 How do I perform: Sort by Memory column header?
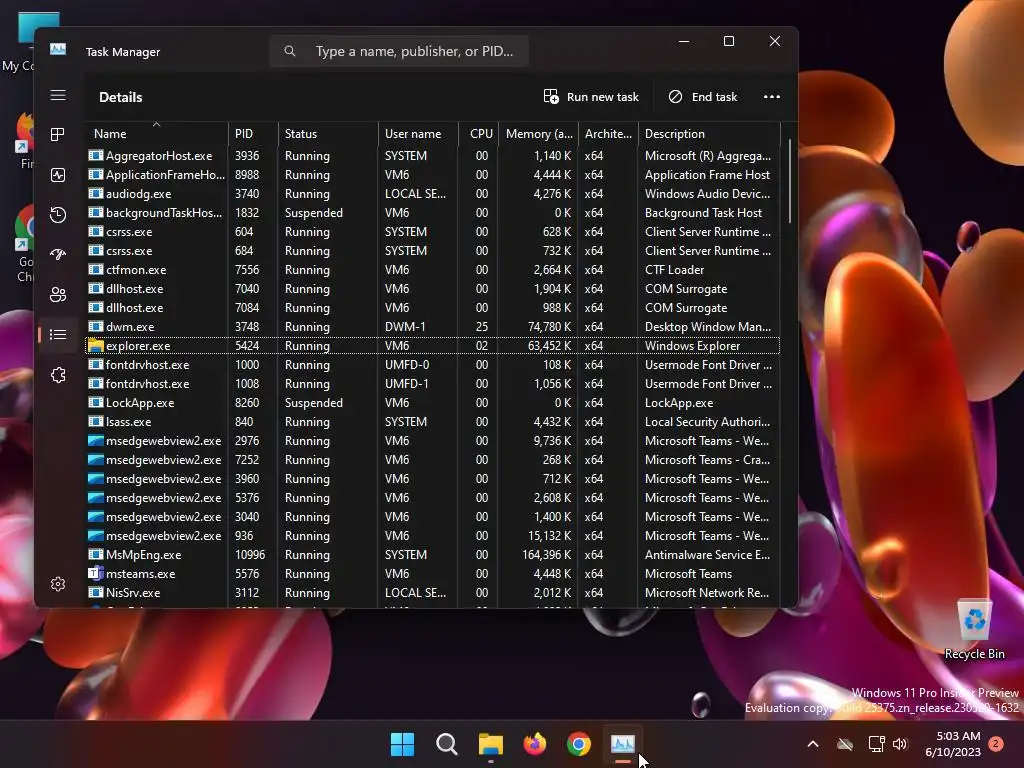tap(539, 133)
